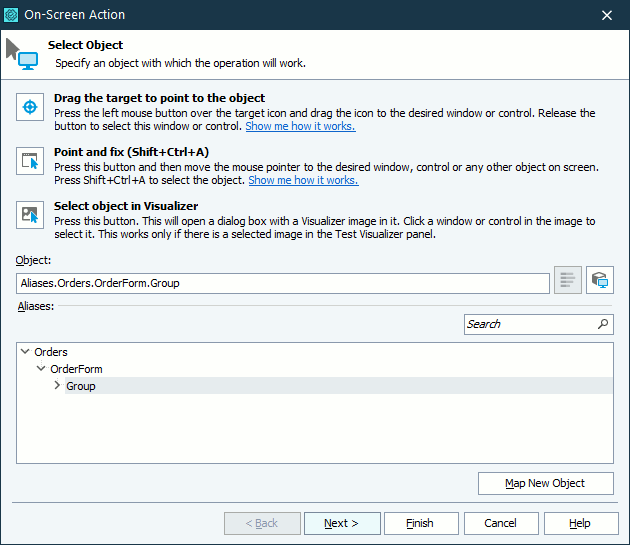Click into the Object text field

[x=282, y=283]
